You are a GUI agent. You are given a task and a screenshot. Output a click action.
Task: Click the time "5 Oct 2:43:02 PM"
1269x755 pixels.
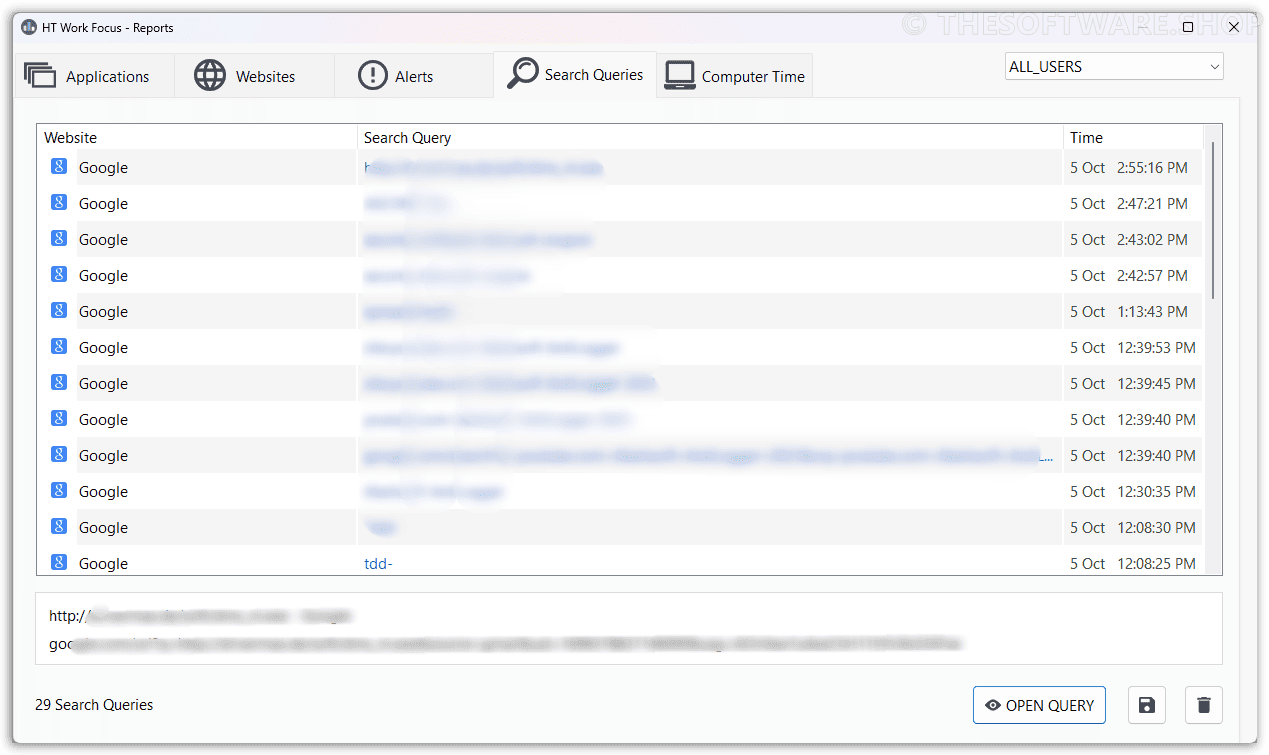(x=1129, y=240)
